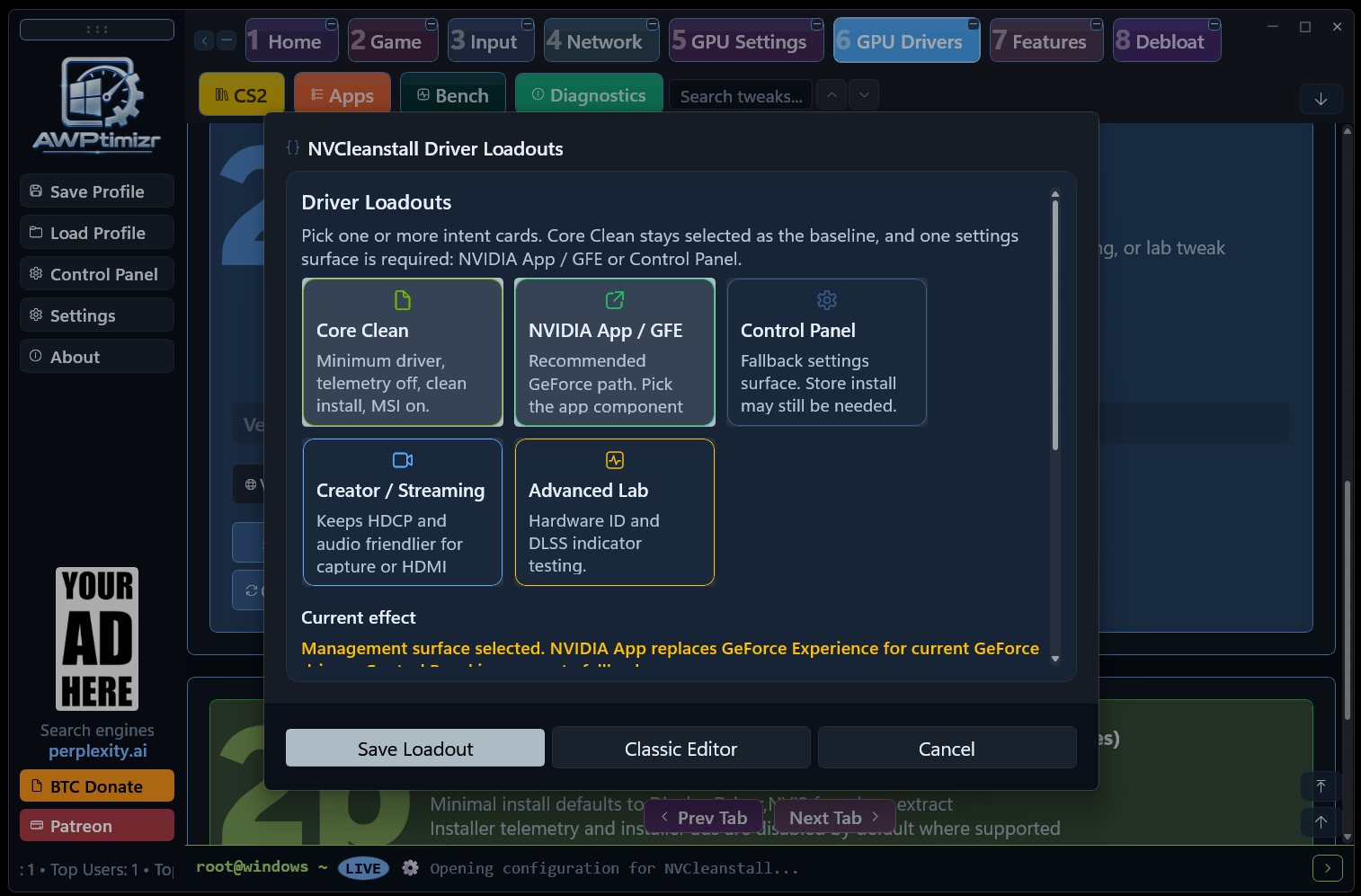Click the Advanced Lab activity icon
The image size is (1361, 896).
615,460
